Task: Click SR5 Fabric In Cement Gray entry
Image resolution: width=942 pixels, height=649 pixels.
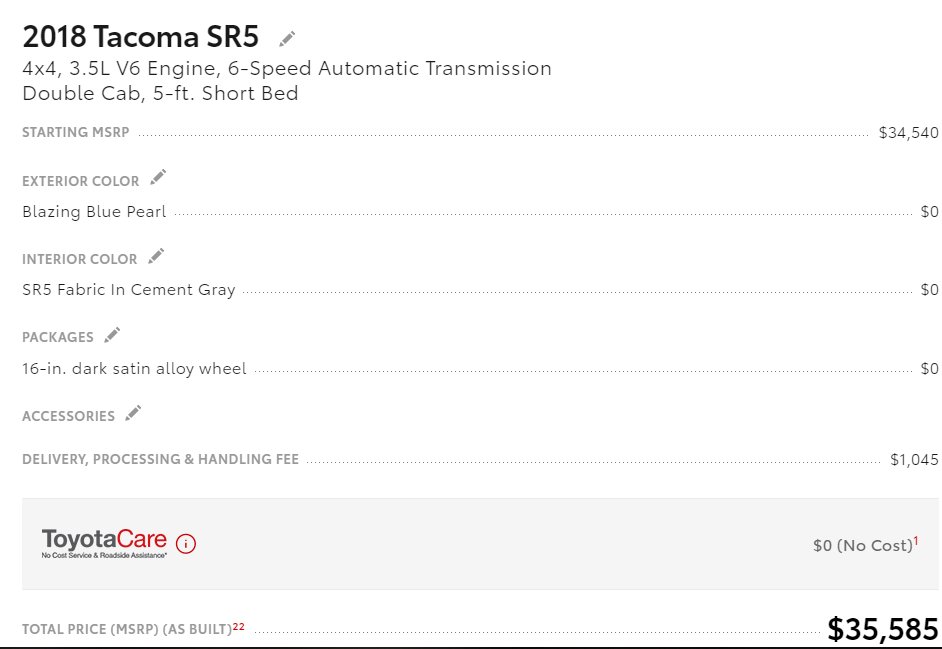Action: point(129,290)
